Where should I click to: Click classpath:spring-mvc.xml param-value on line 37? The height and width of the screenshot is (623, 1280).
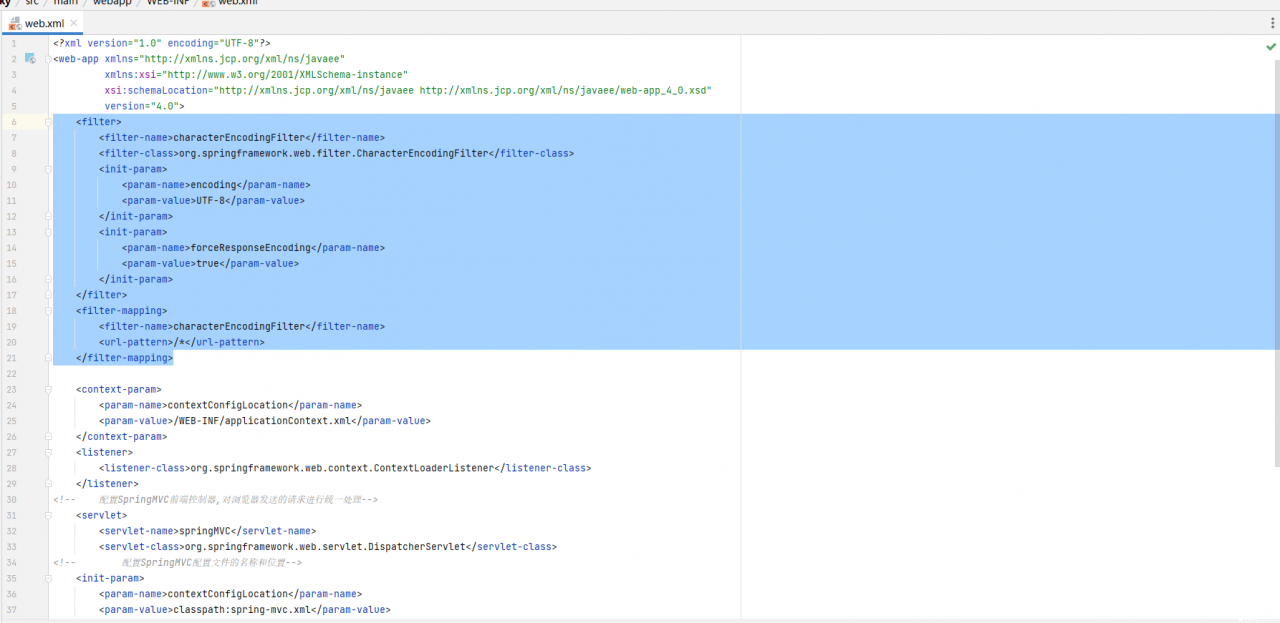244,610
